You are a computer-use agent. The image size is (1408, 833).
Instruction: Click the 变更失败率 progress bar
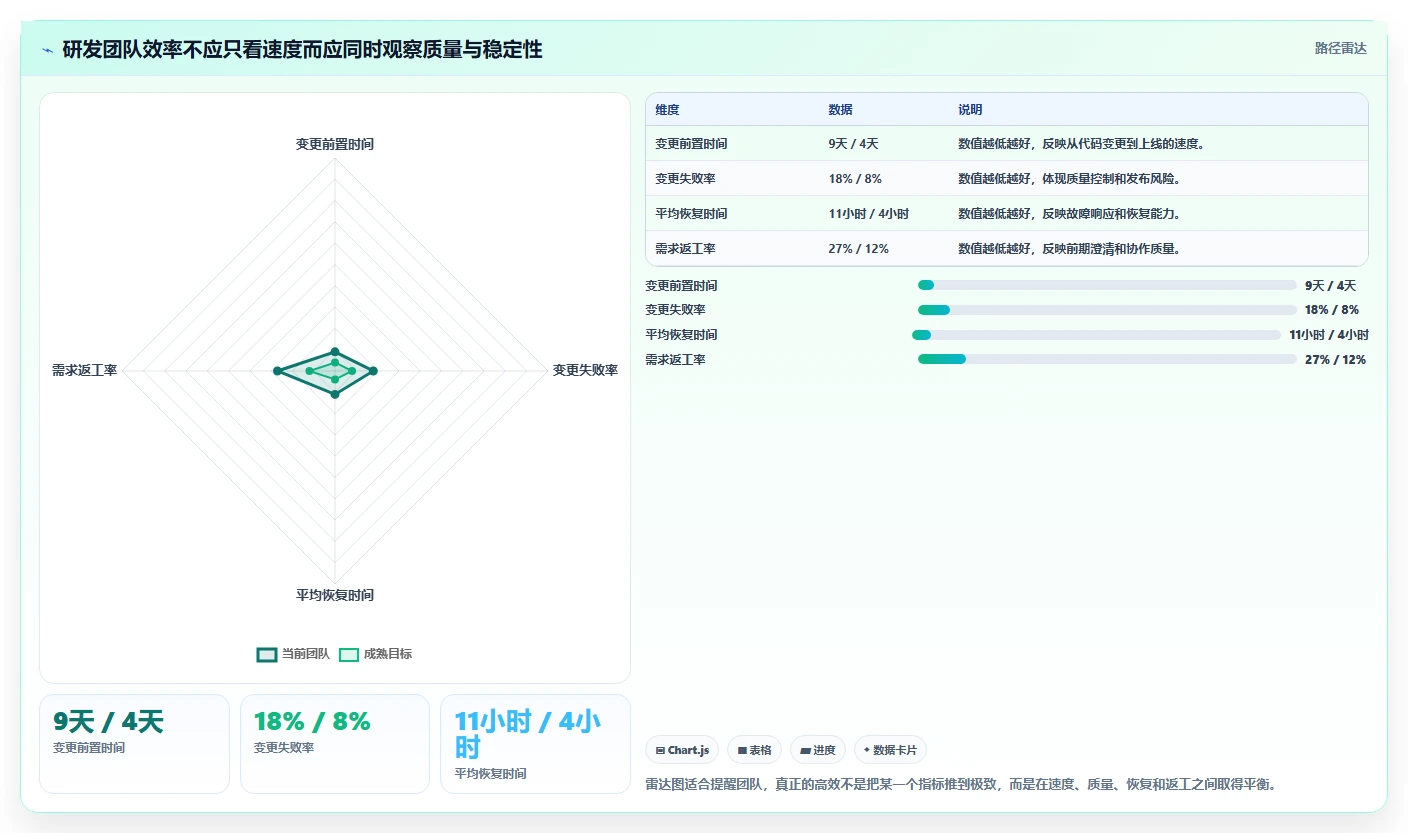coord(1107,310)
